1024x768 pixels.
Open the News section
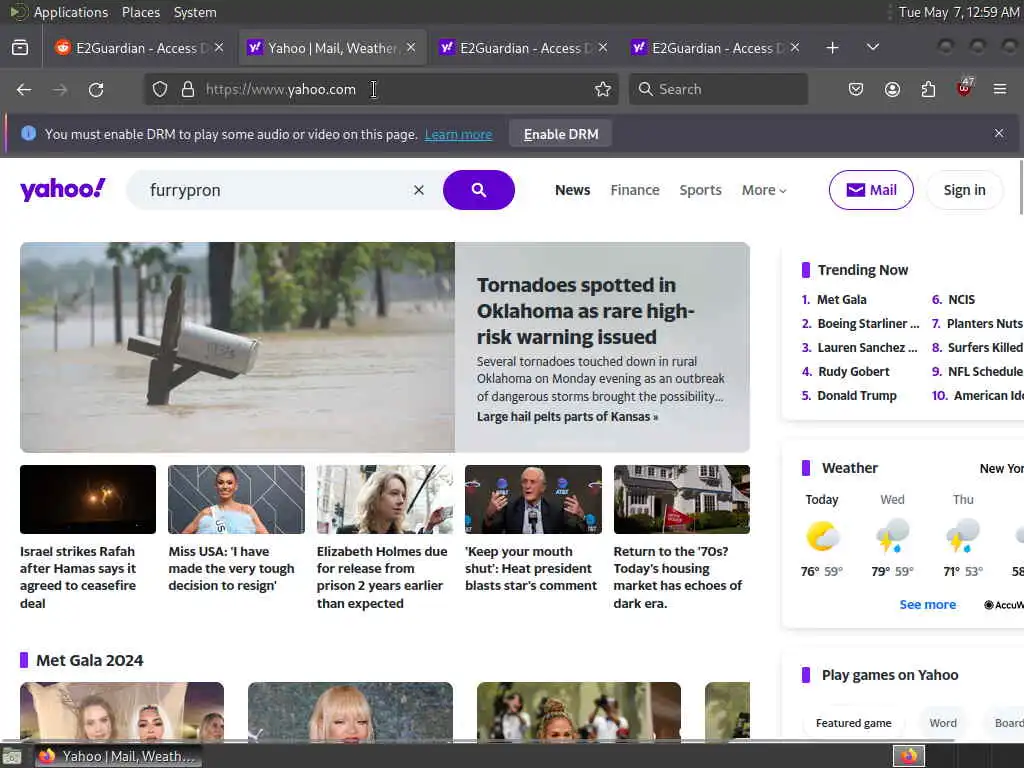pos(573,190)
